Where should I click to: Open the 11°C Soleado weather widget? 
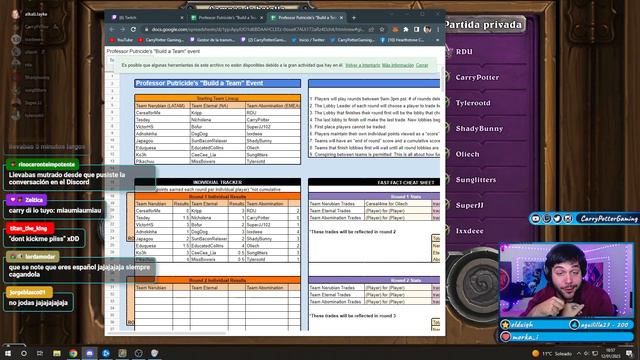(x=552, y=353)
